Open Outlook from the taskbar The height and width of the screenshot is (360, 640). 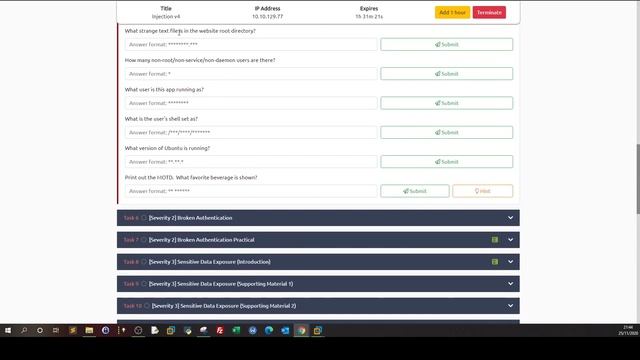(x=285, y=331)
